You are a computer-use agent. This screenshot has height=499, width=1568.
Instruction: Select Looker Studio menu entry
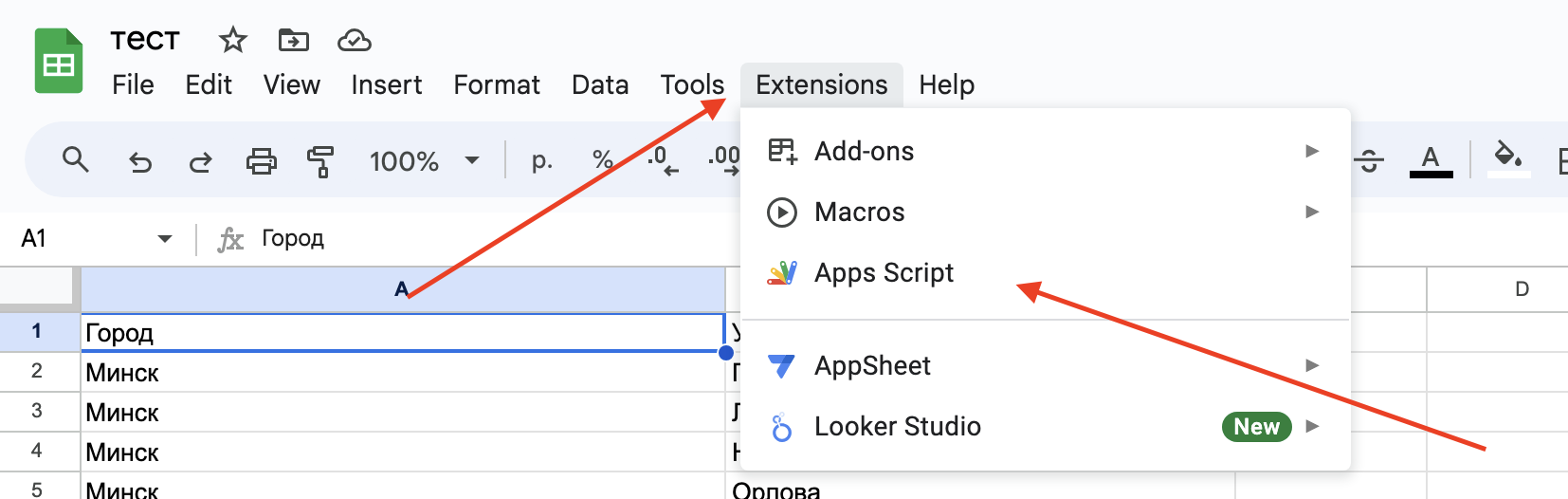coord(897,427)
